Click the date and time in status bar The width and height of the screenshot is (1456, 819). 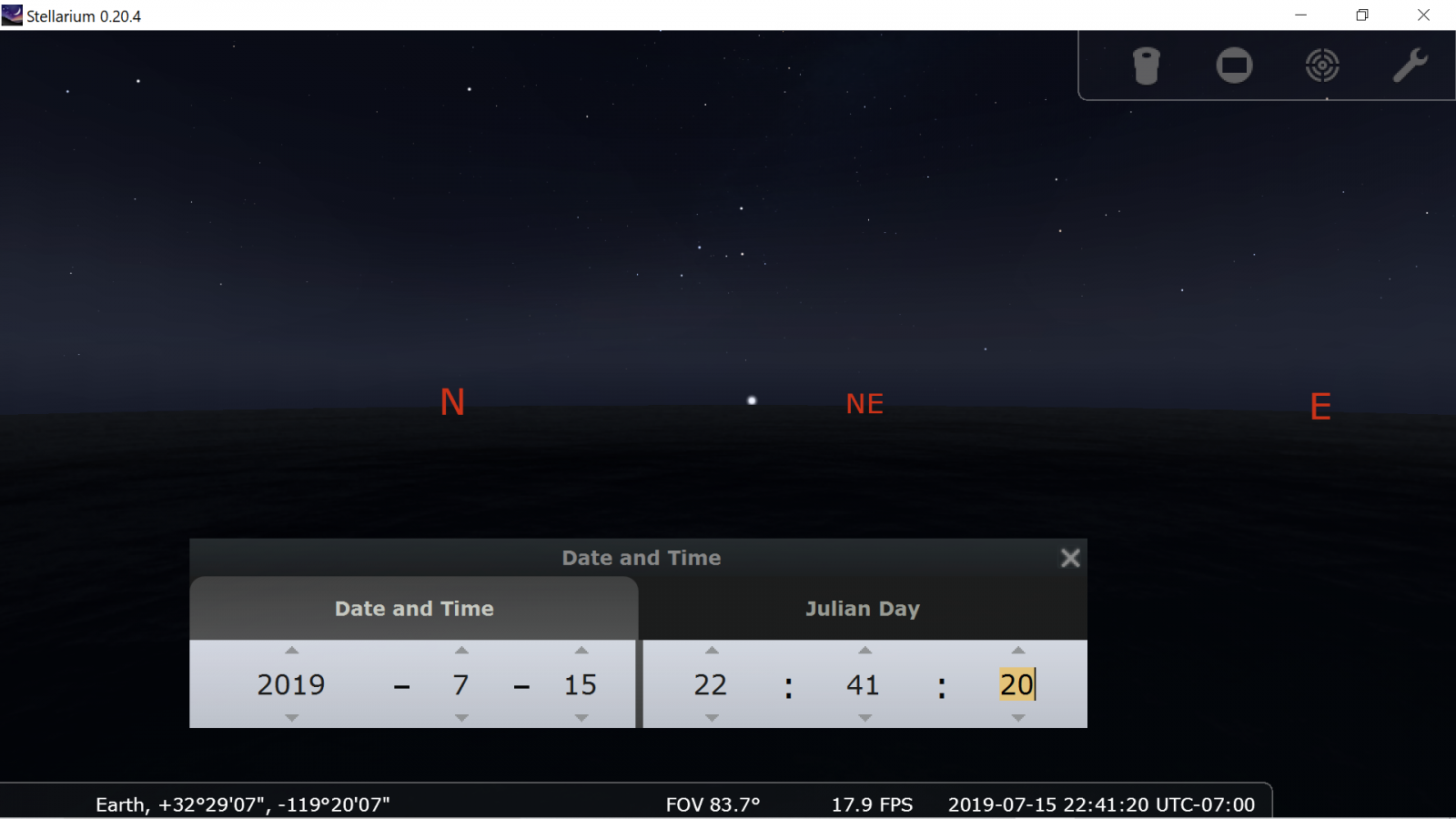pyautogui.click(x=1101, y=804)
